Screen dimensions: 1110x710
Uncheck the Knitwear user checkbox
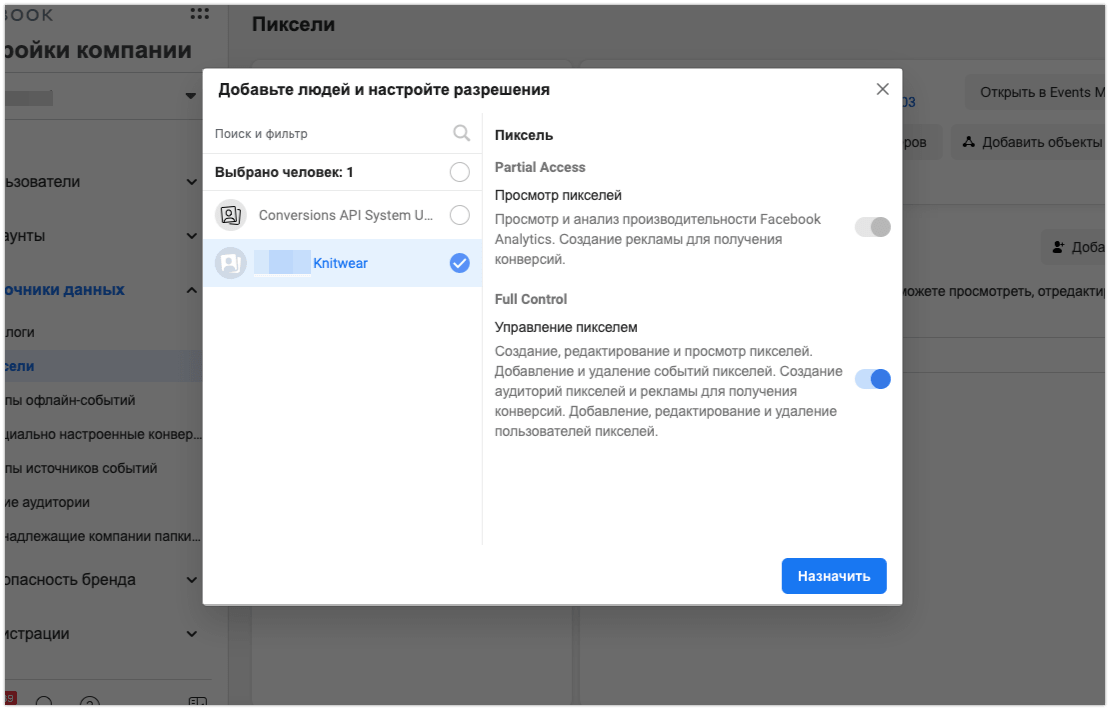(459, 263)
